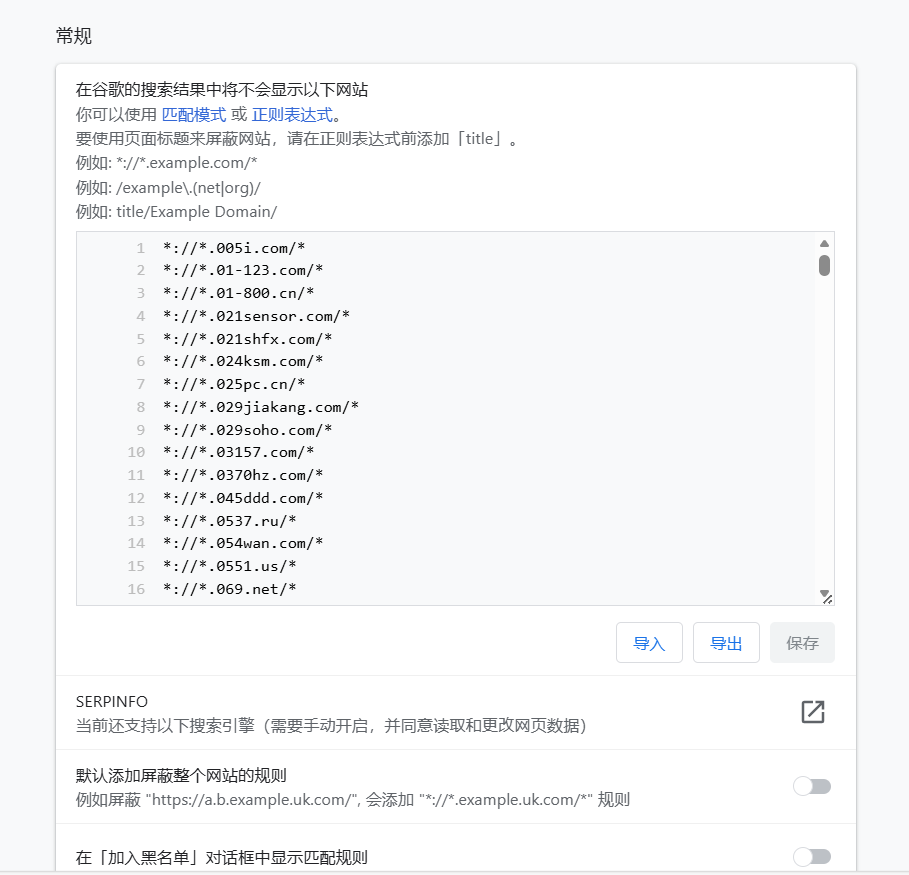This screenshot has height=875, width=909.
Task: Open the 正则表达式 link
Action: pyautogui.click(x=291, y=114)
